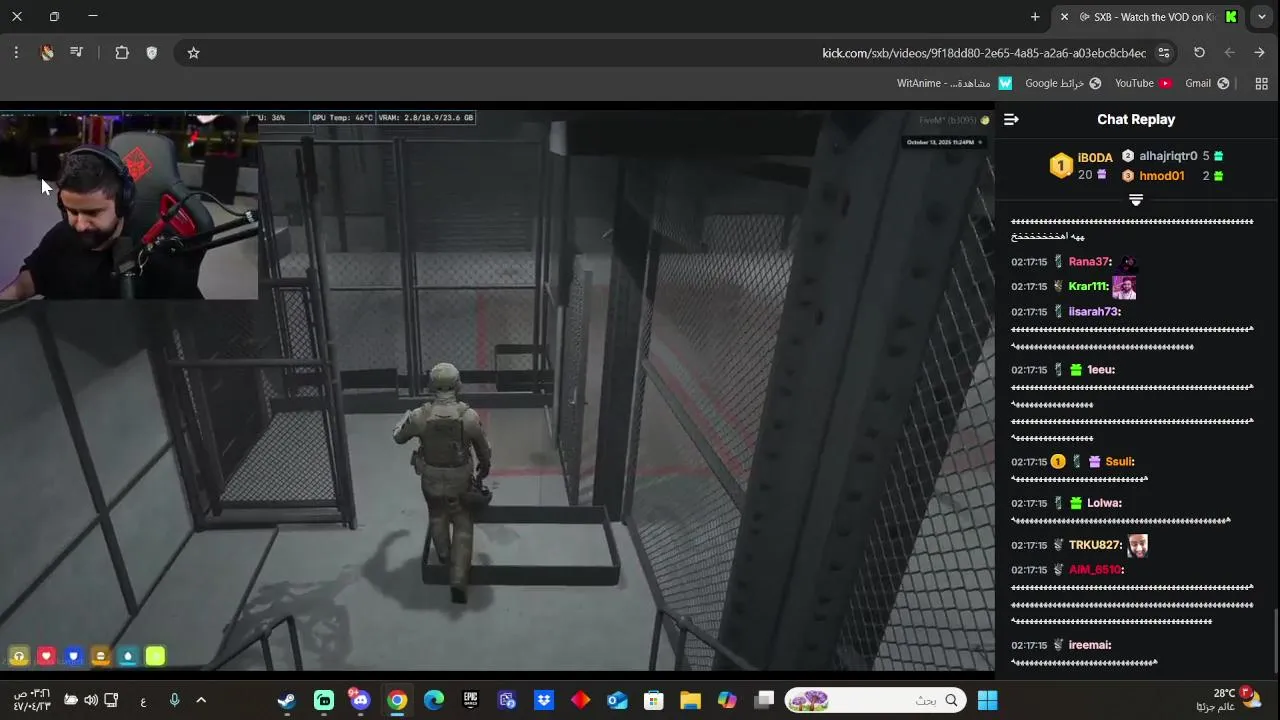Open the Gmail bookmark
The width and height of the screenshot is (1280, 720).
tap(1207, 83)
